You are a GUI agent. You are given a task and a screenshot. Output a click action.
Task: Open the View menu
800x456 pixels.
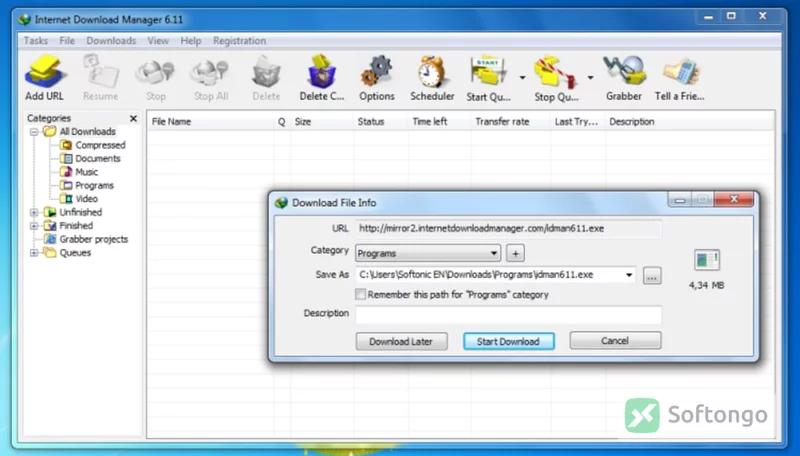point(158,41)
